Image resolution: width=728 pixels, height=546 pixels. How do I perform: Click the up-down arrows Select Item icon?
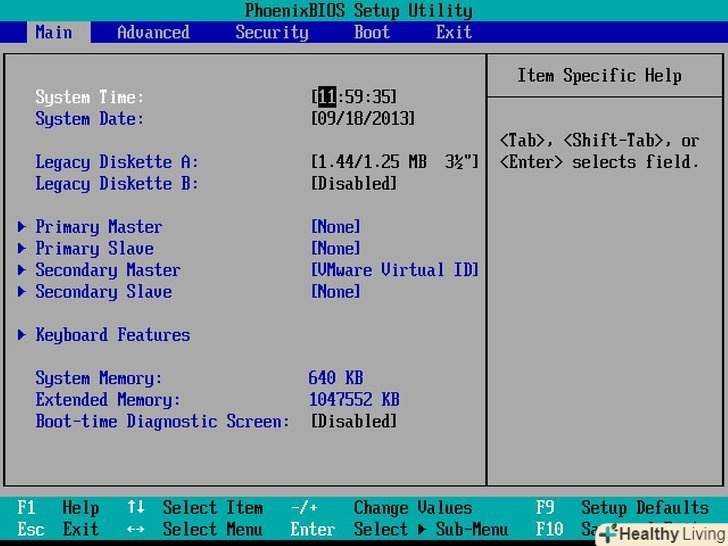(x=136, y=507)
